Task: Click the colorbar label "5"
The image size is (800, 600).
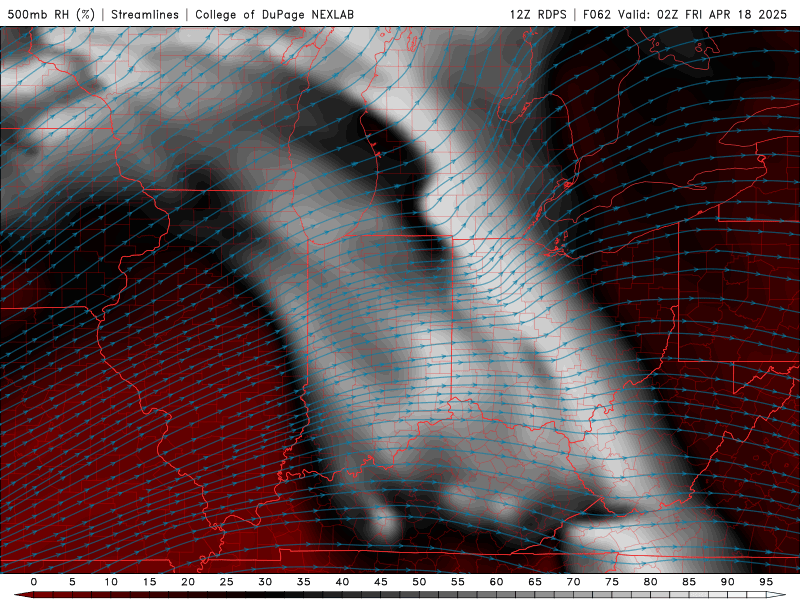Action: (x=72, y=582)
